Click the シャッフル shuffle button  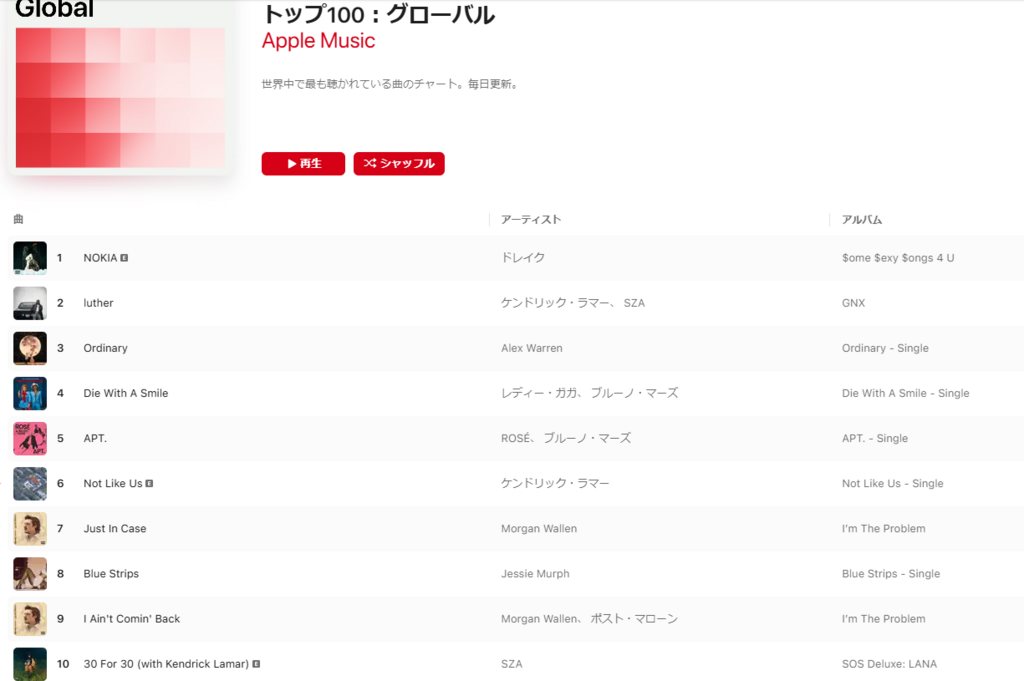click(x=399, y=163)
